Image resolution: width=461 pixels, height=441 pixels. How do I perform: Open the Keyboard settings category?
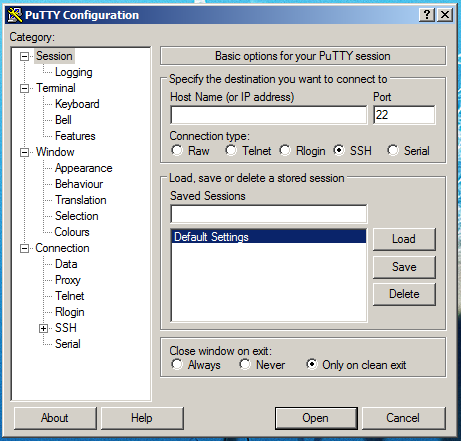click(77, 104)
